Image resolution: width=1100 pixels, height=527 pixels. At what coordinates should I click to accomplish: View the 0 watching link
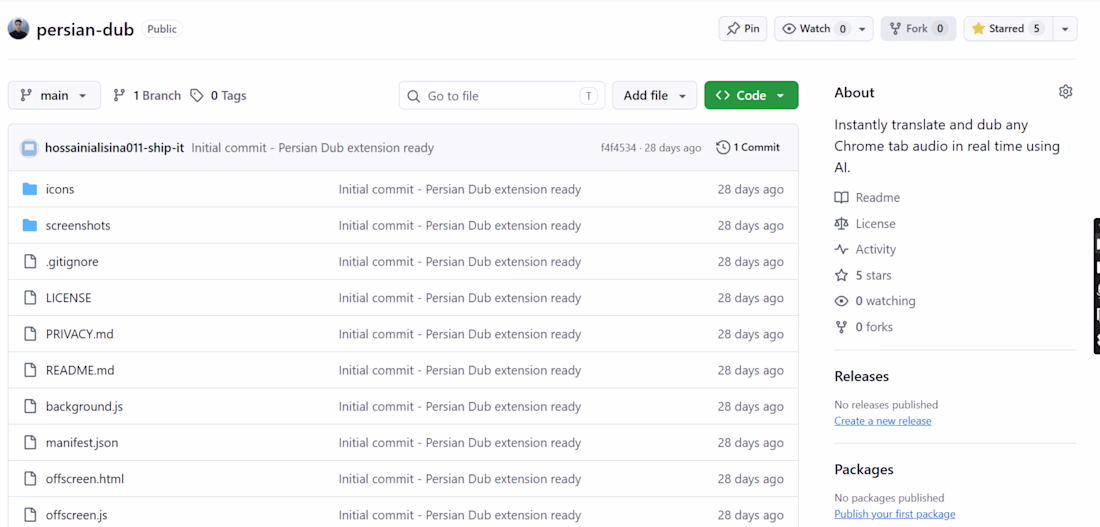pos(875,301)
